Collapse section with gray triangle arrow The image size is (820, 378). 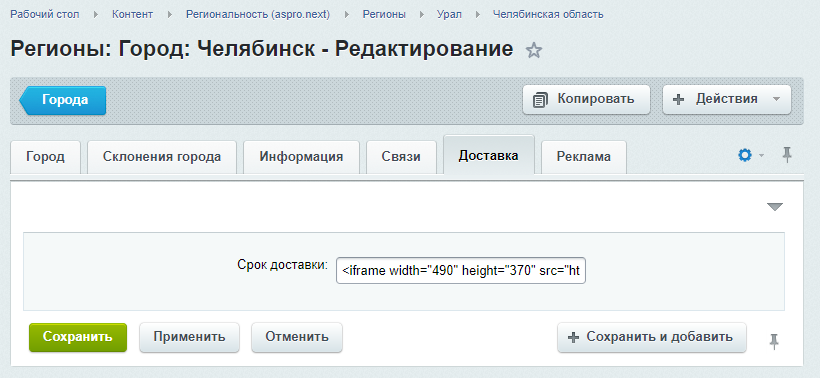[775, 207]
